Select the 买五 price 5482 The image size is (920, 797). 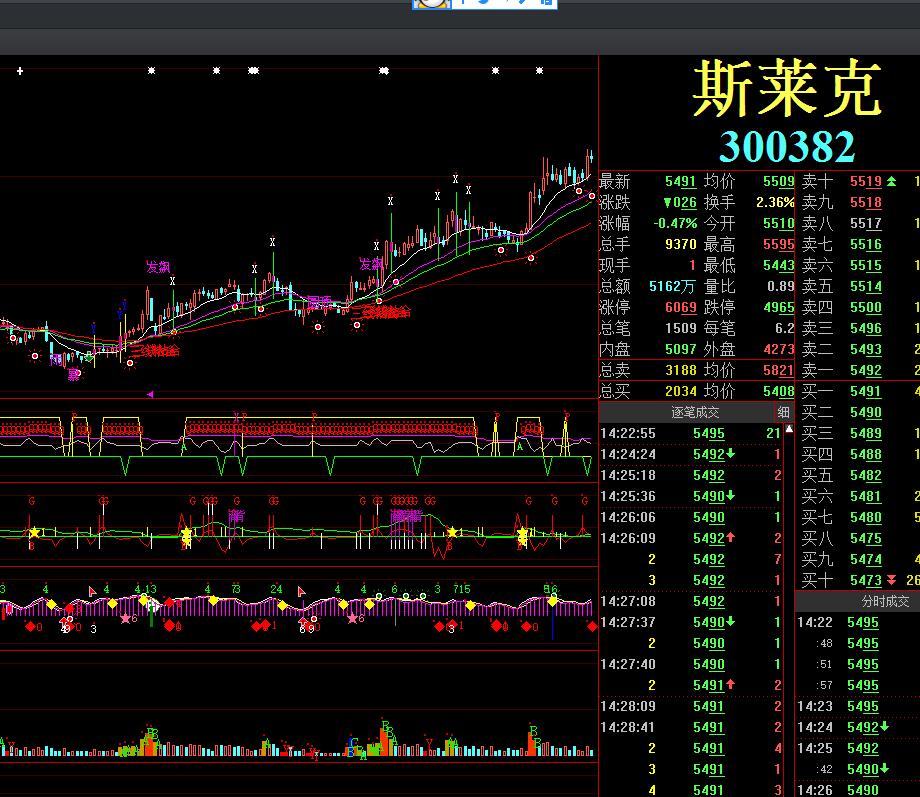865,475
